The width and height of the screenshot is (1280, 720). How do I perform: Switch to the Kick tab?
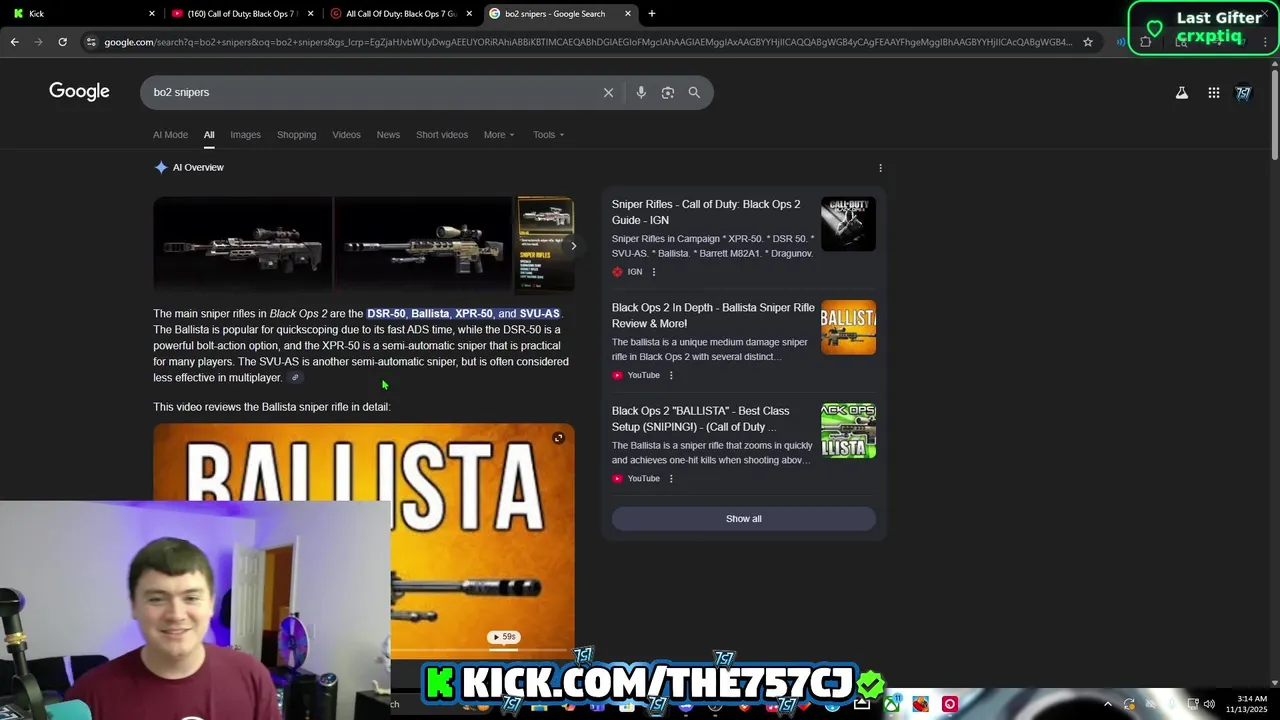(x=82, y=14)
